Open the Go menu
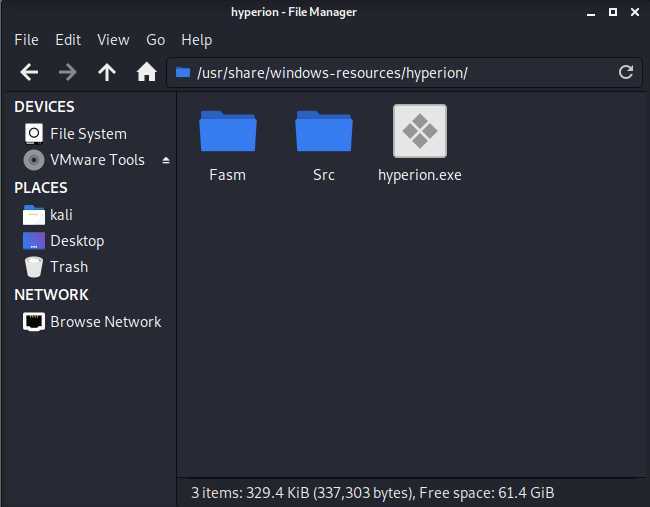The image size is (650, 507). 155,40
